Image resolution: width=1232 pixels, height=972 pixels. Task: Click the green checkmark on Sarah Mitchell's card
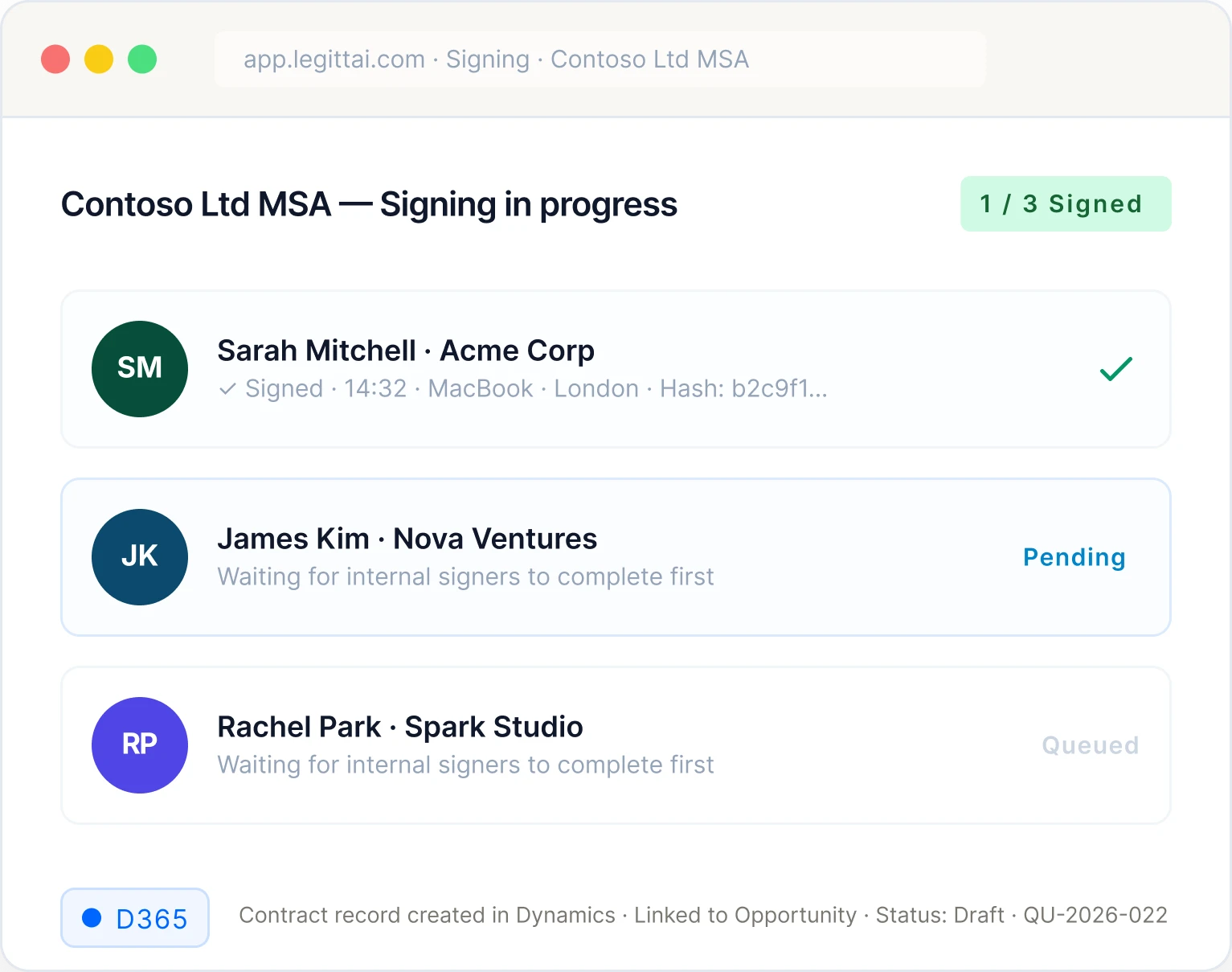(1116, 368)
